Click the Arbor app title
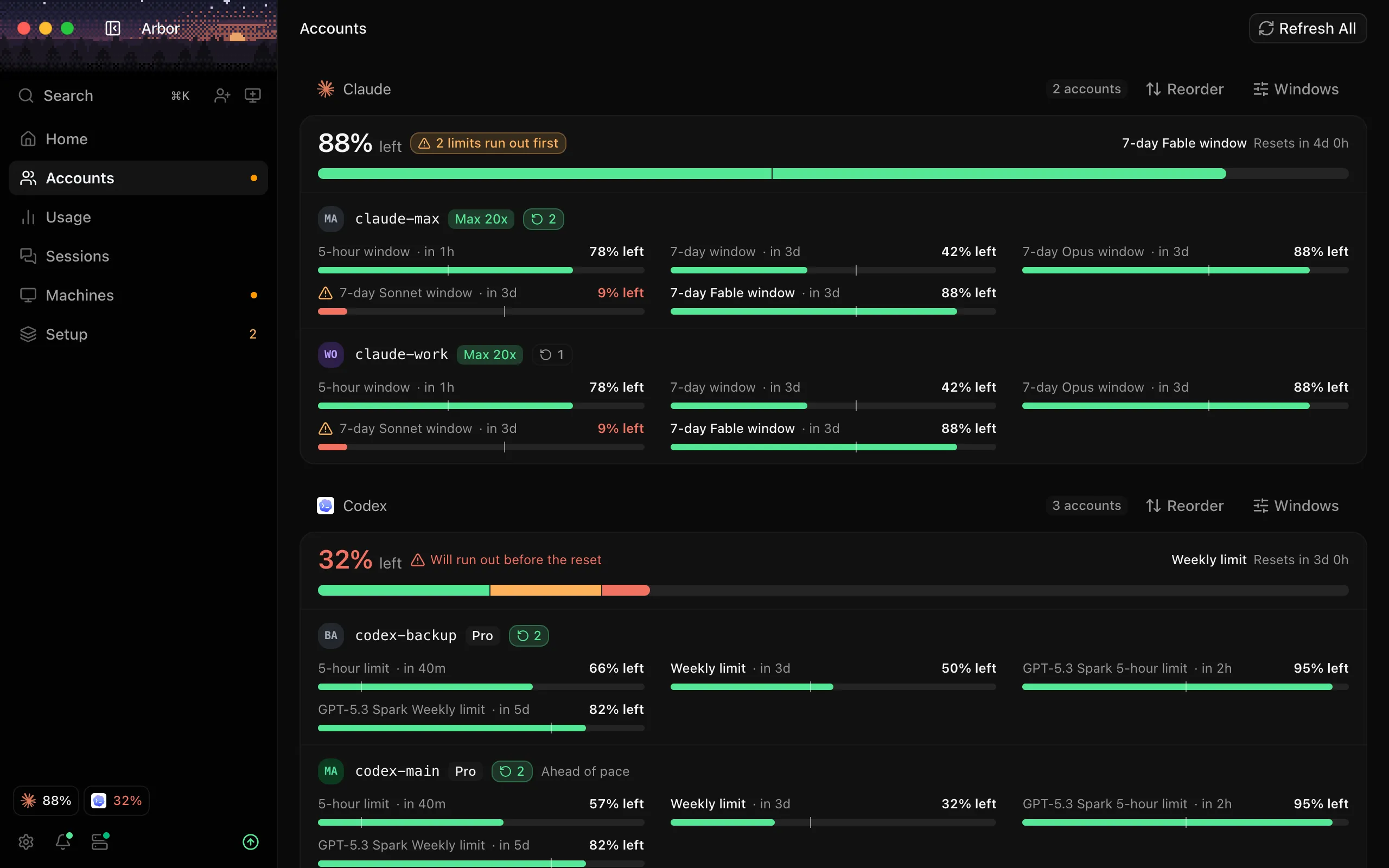The image size is (1389, 868). click(161, 28)
